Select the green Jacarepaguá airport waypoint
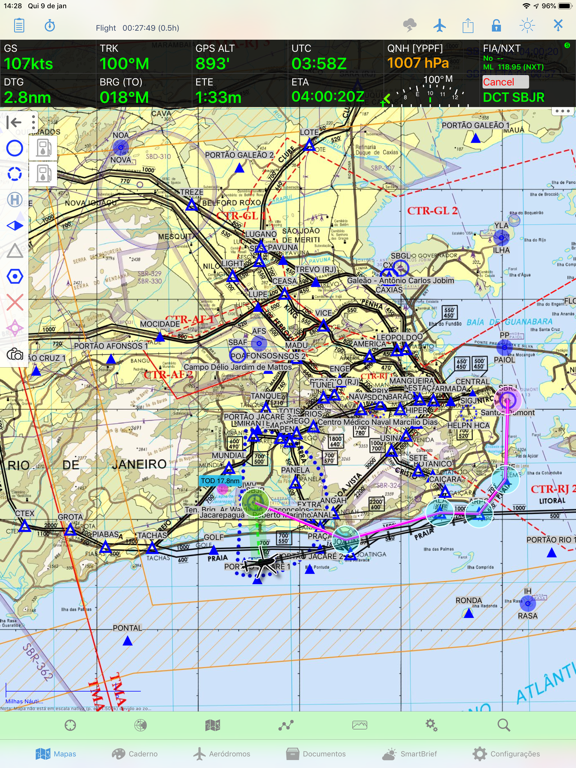This screenshot has width=576, height=768. 255,503
